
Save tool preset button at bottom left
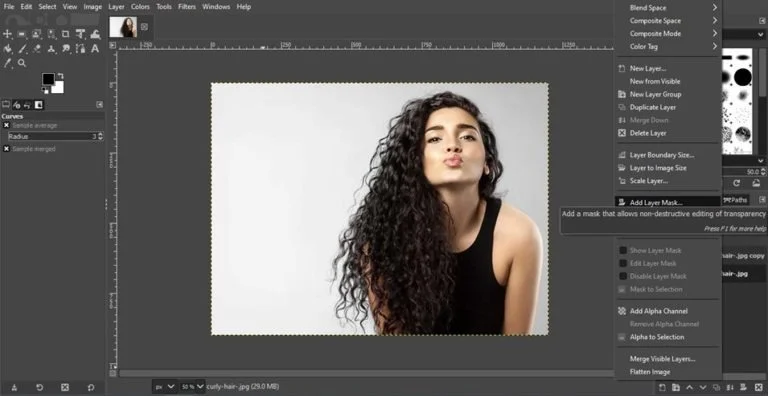click(14, 387)
